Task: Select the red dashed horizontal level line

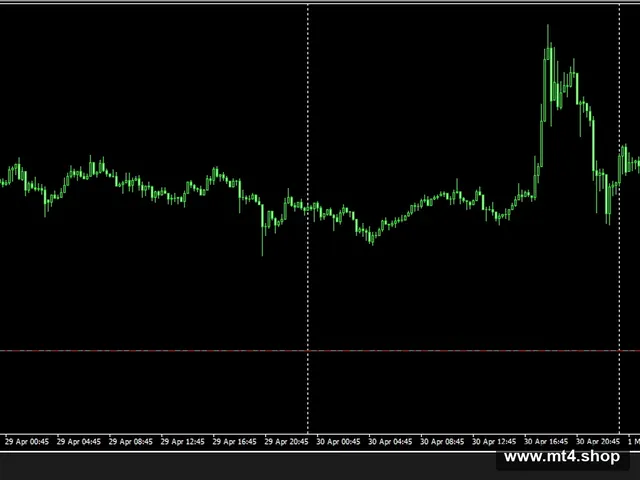Action: [x=320, y=350]
